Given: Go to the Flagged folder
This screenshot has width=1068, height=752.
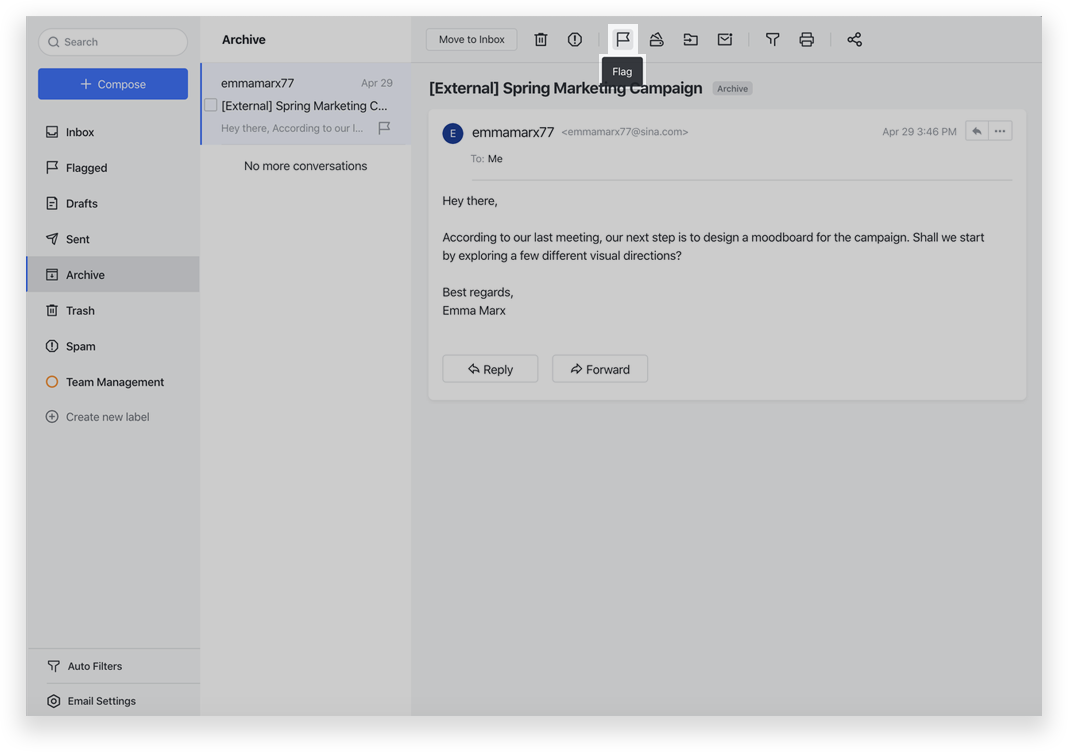Looking at the screenshot, I should coord(86,168).
